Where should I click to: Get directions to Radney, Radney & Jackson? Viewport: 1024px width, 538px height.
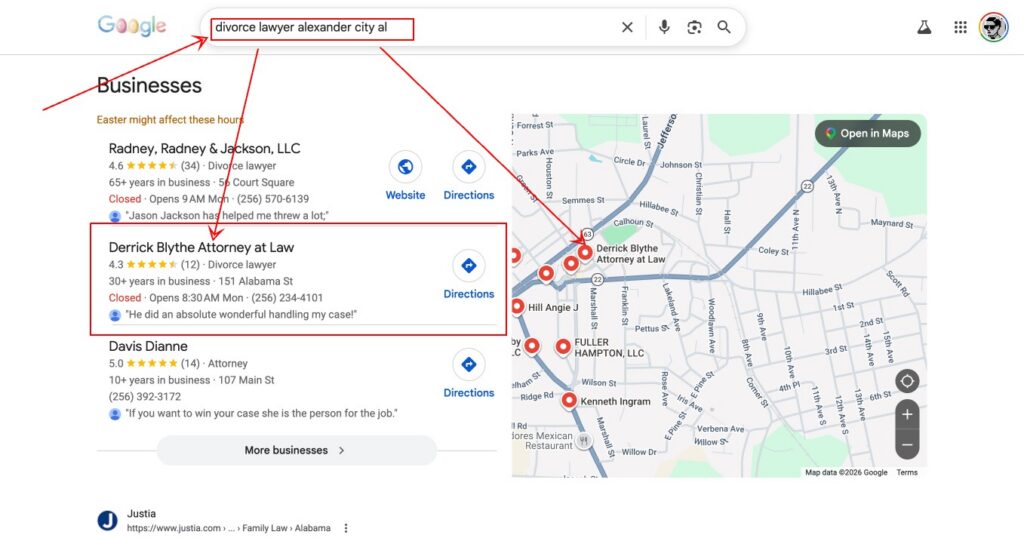click(x=468, y=167)
